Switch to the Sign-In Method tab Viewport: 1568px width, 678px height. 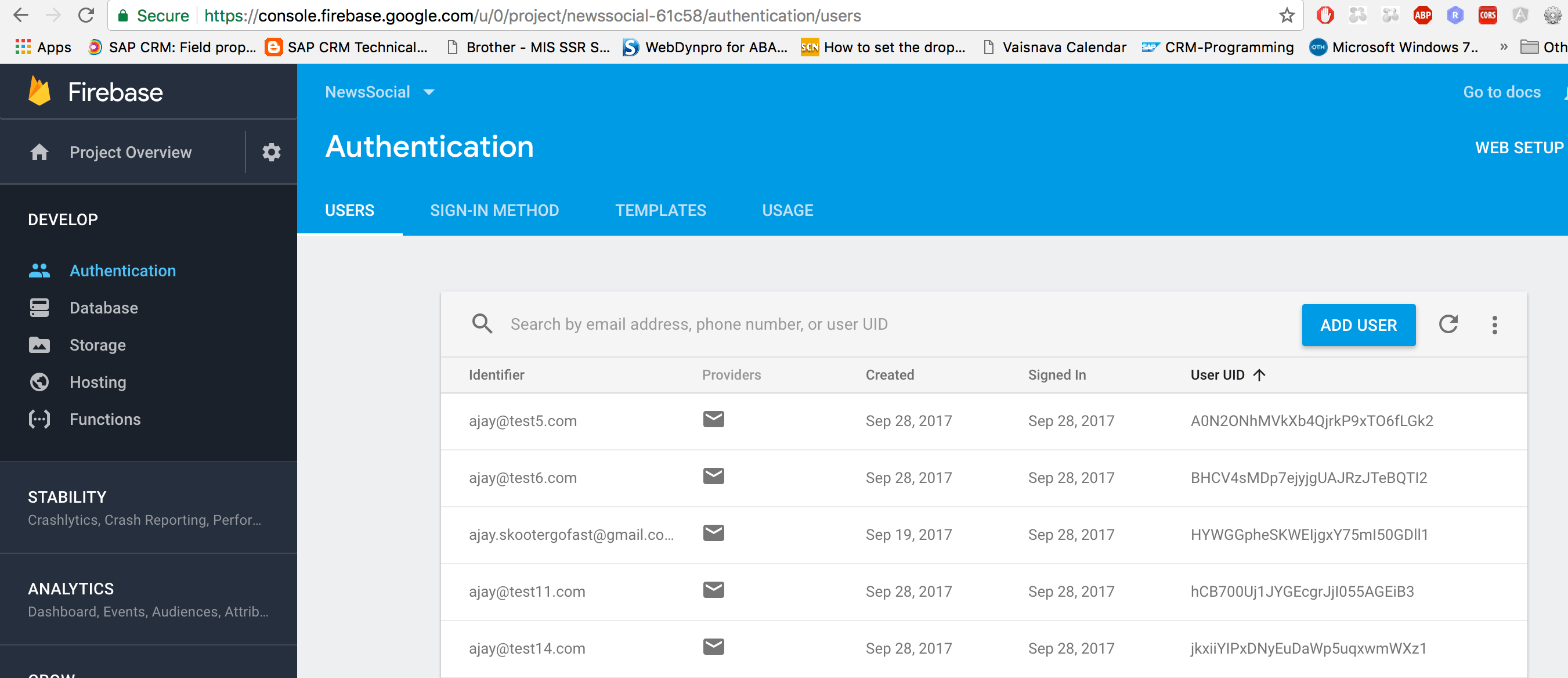(x=494, y=211)
